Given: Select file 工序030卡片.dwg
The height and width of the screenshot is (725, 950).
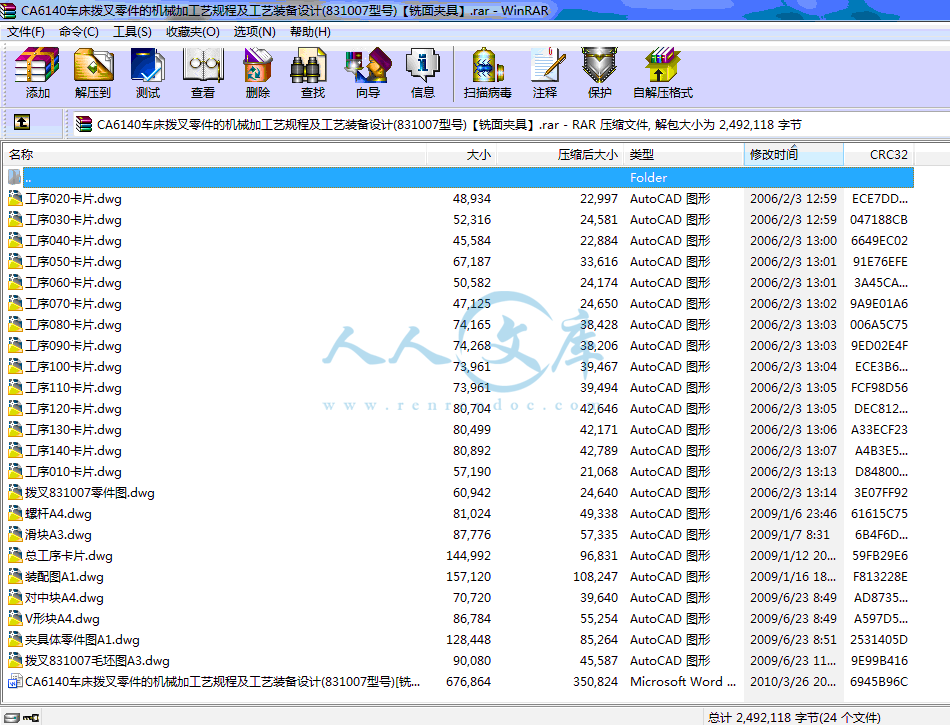Looking at the screenshot, I should pyautogui.click(x=73, y=219).
